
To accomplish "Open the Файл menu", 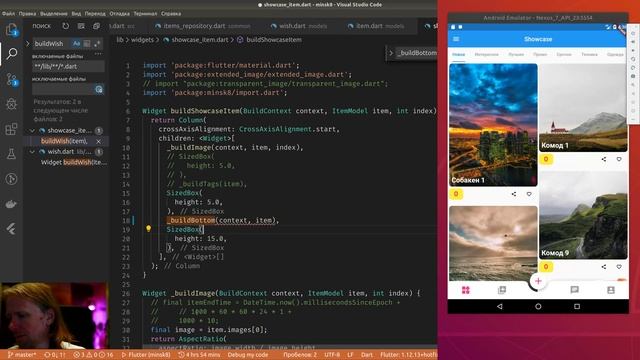I will (x=8, y=13).
